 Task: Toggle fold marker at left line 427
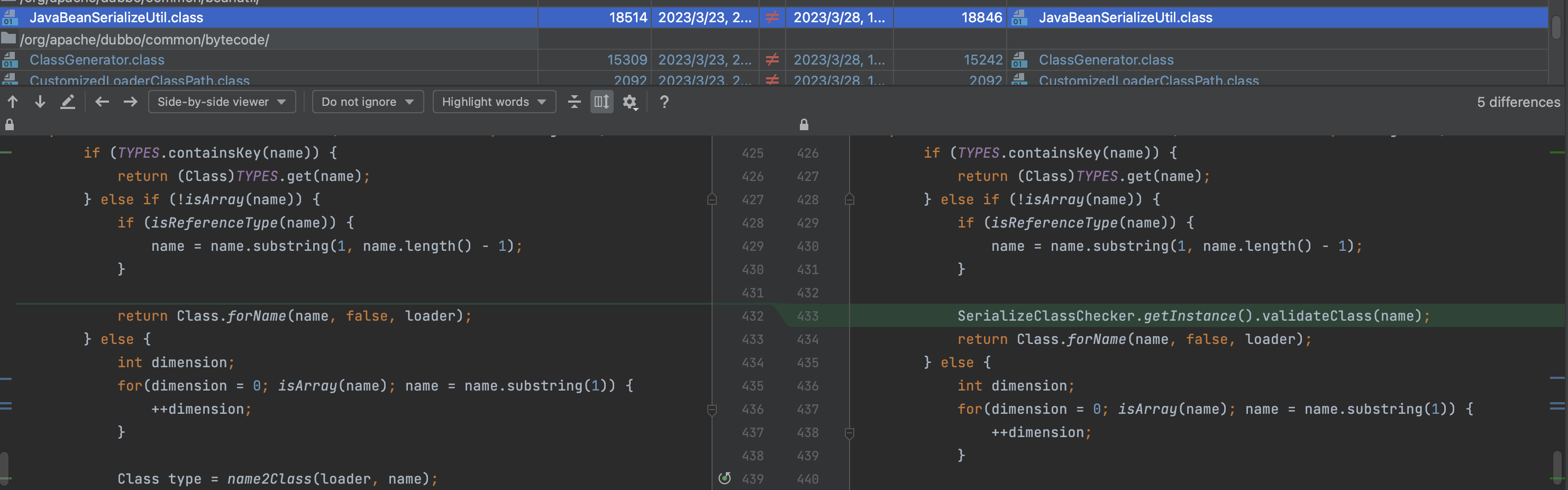click(x=712, y=199)
